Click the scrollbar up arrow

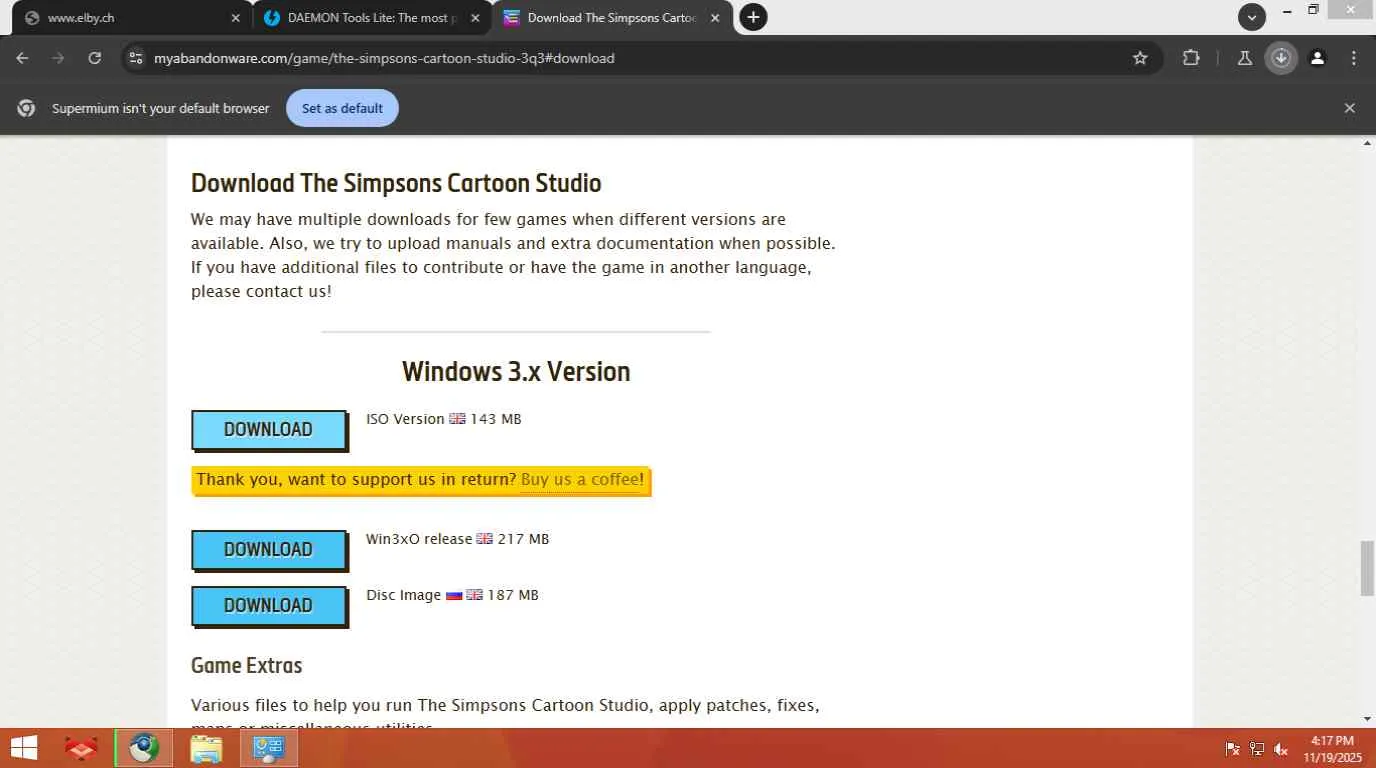[1367, 144]
